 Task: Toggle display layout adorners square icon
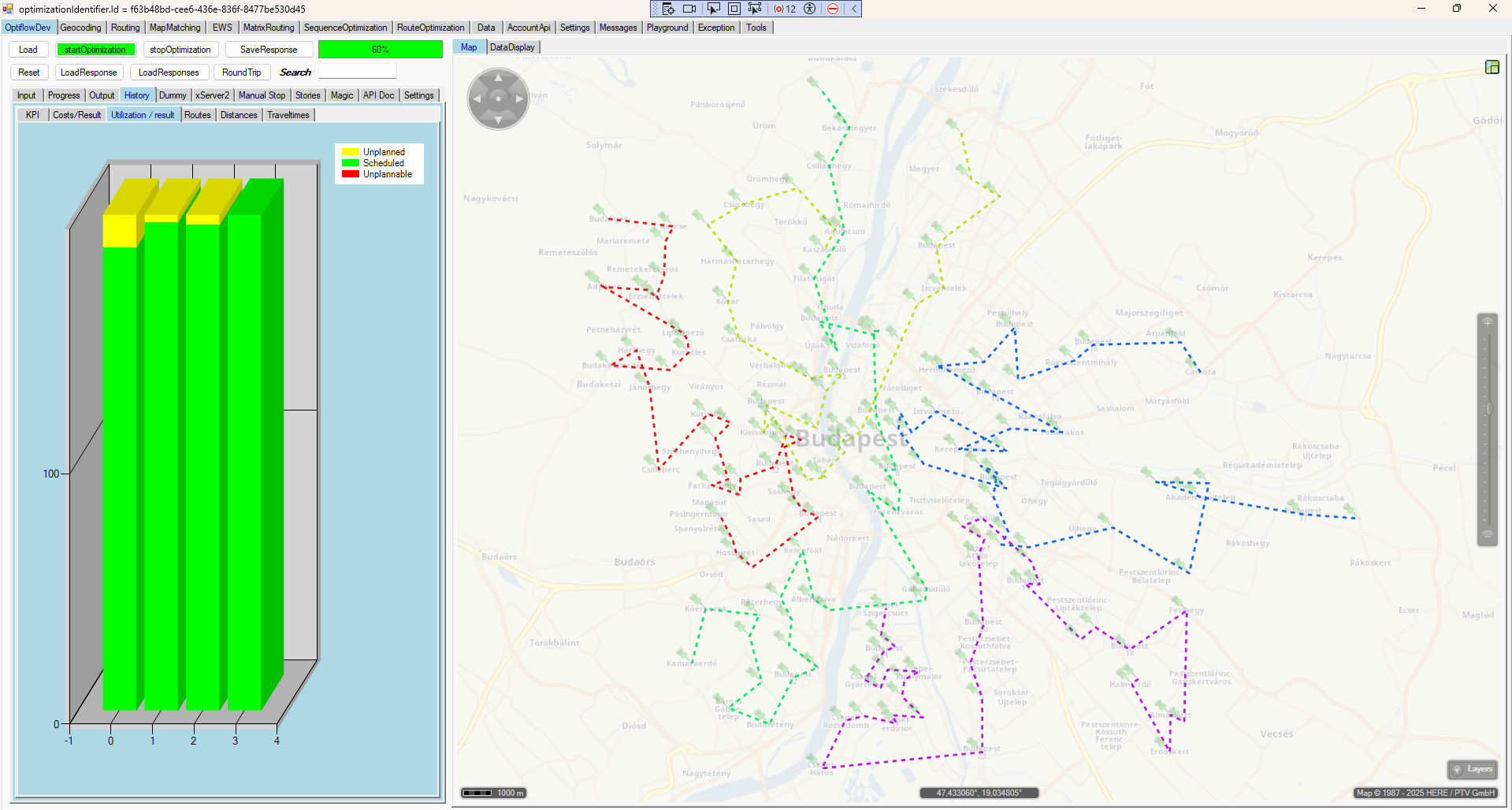[x=734, y=9]
